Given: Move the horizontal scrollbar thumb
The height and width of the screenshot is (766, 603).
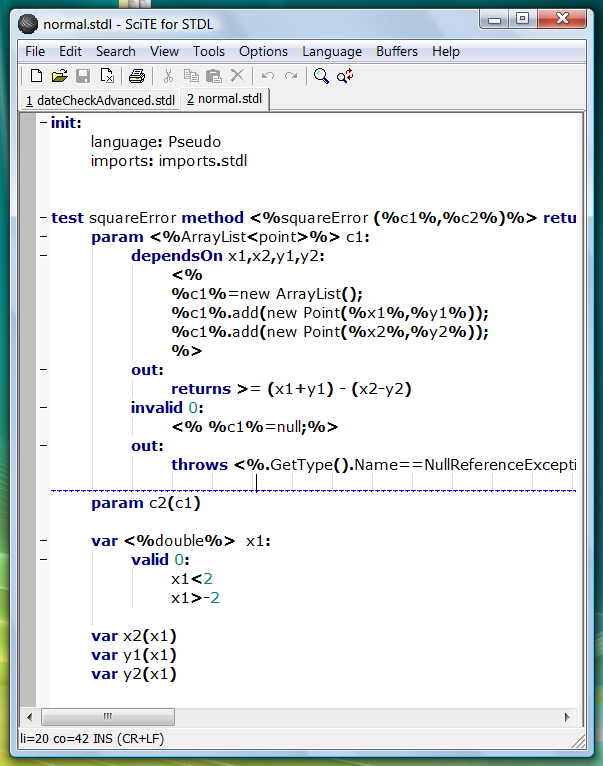Looking at the screenshot, I should point(108,717).
